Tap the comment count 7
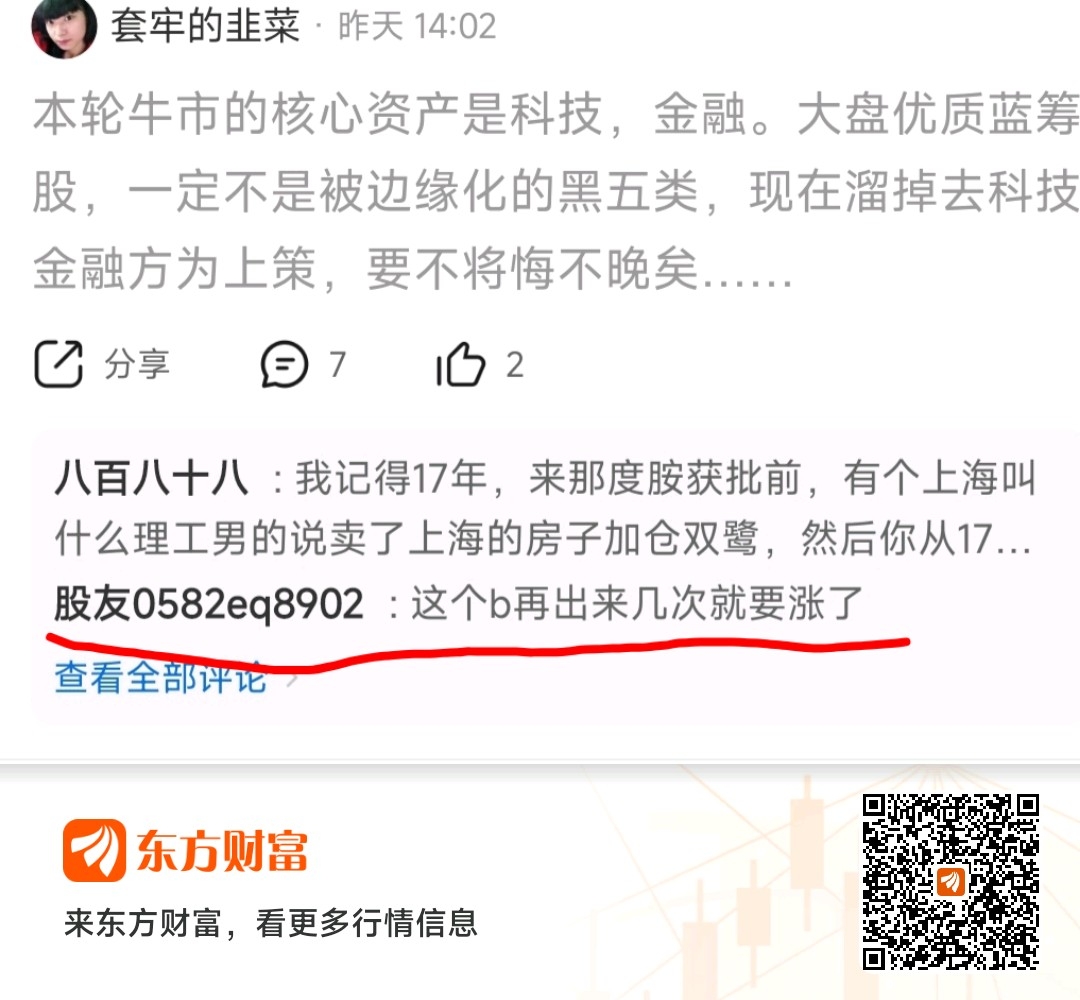Image resolution: width=1080 pixels, height=1000 pixels. coord(337,364)
